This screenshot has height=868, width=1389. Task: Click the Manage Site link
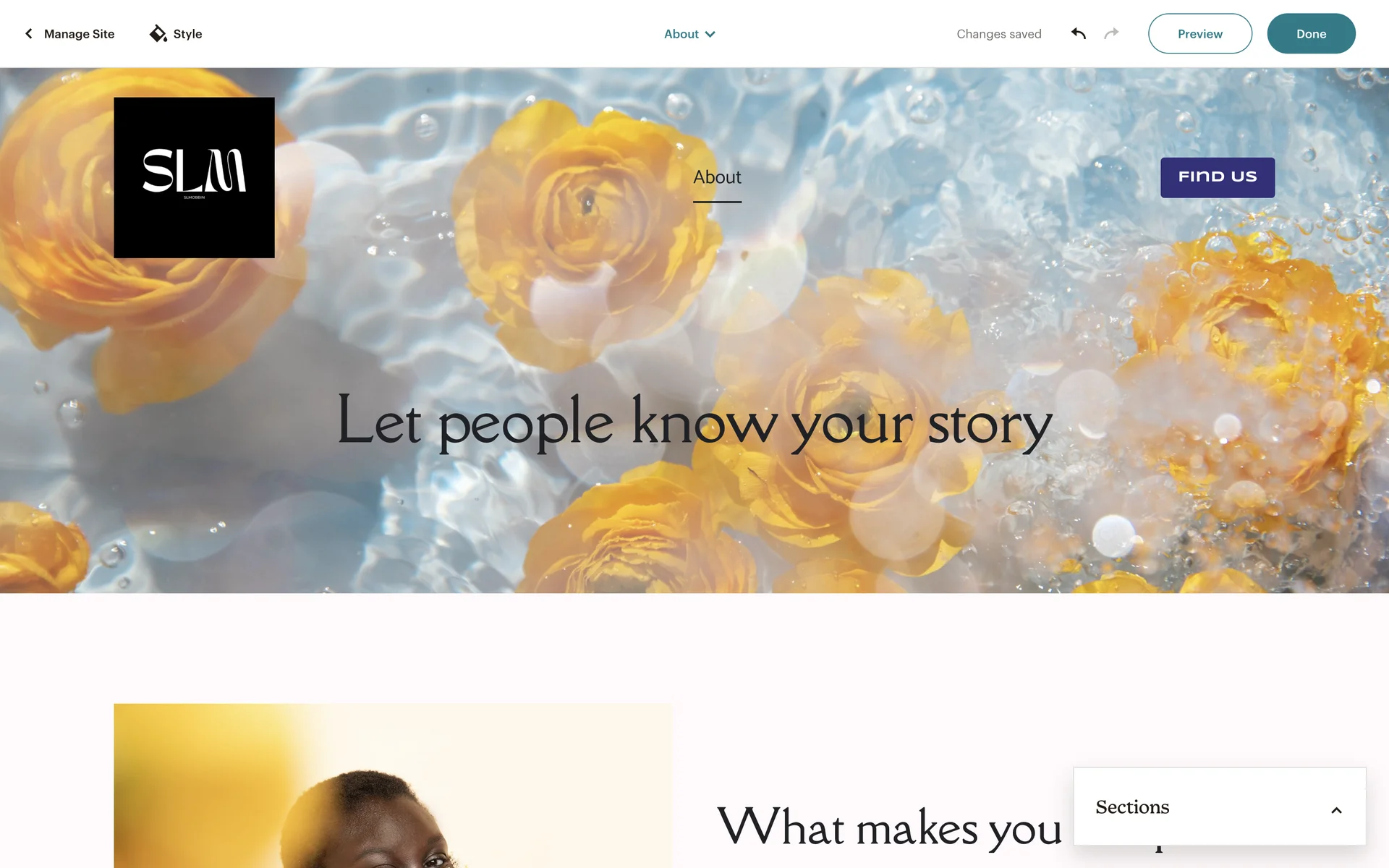[x=79, y=34]
